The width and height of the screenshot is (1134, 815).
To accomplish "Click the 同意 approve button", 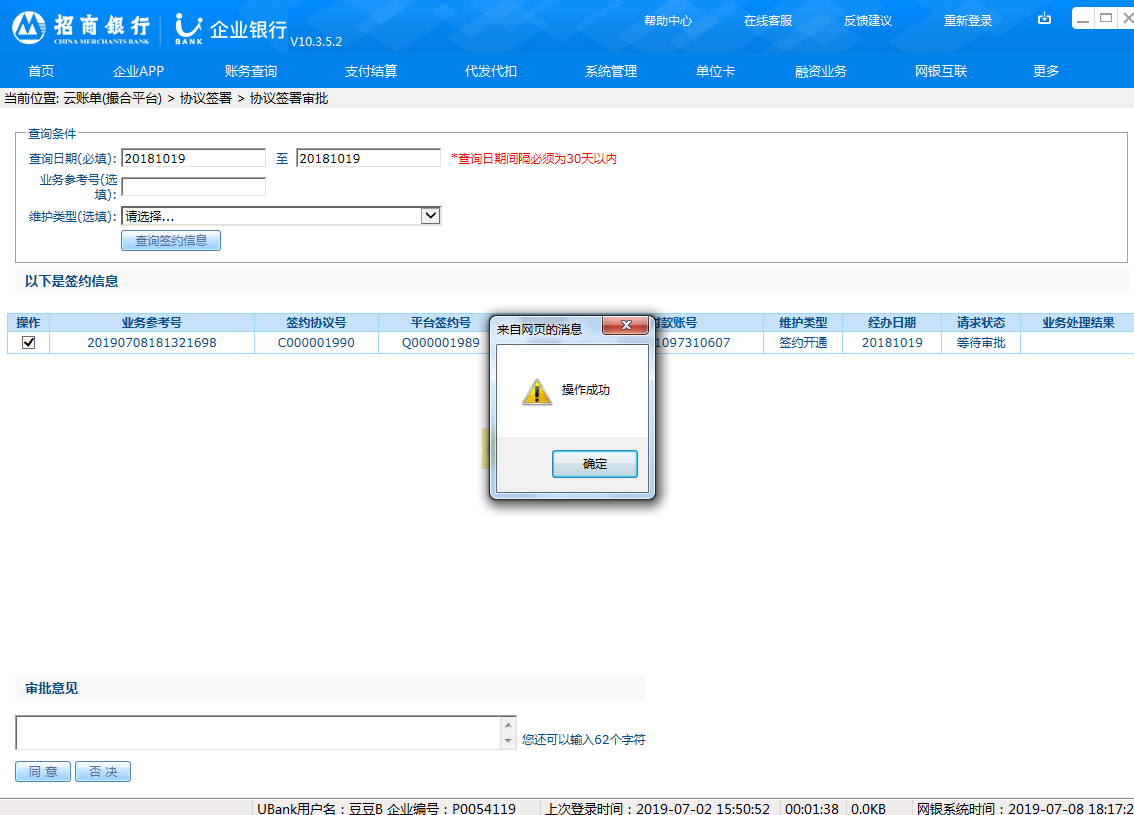I will 43,772.
